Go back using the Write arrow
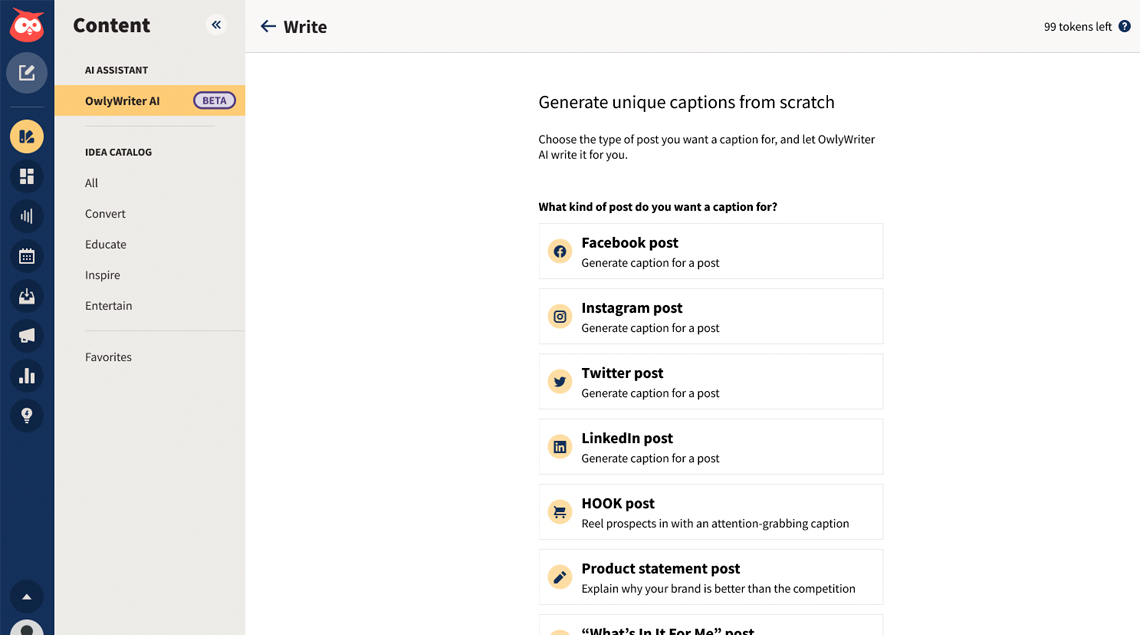Image resolution: width=1140 pixels, height=635 pixels. tap(268, 27)
